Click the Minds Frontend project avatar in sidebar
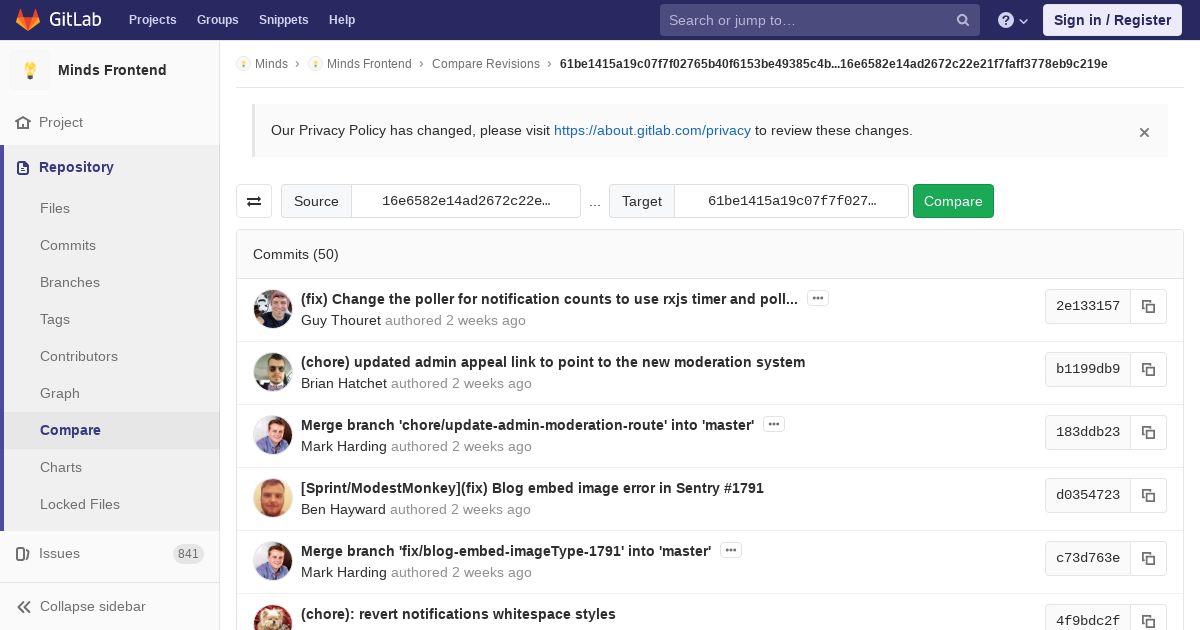The image size is (1200, 630). click(x=30, y=70)
